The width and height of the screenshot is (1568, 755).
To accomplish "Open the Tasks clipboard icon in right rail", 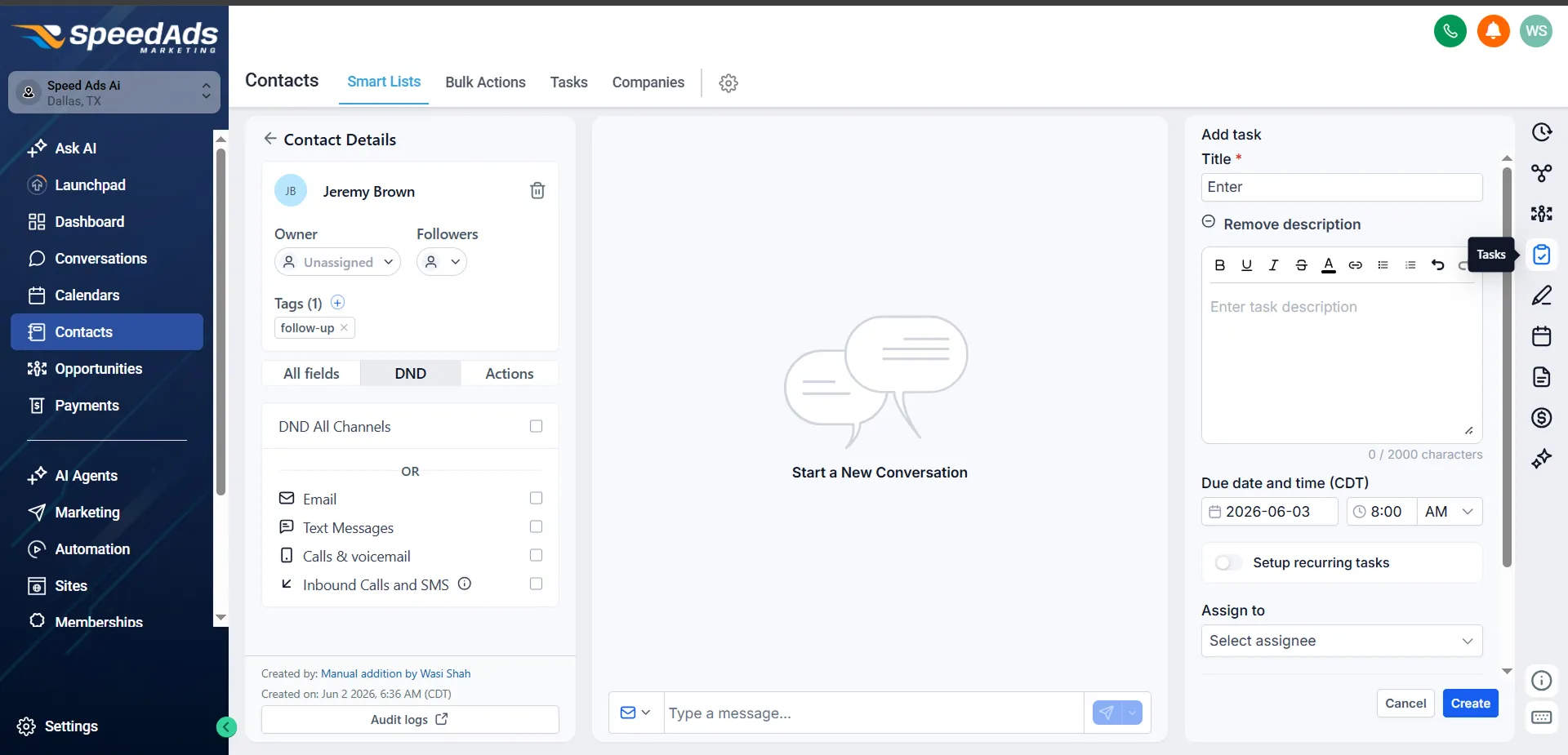I will 1541,255.
